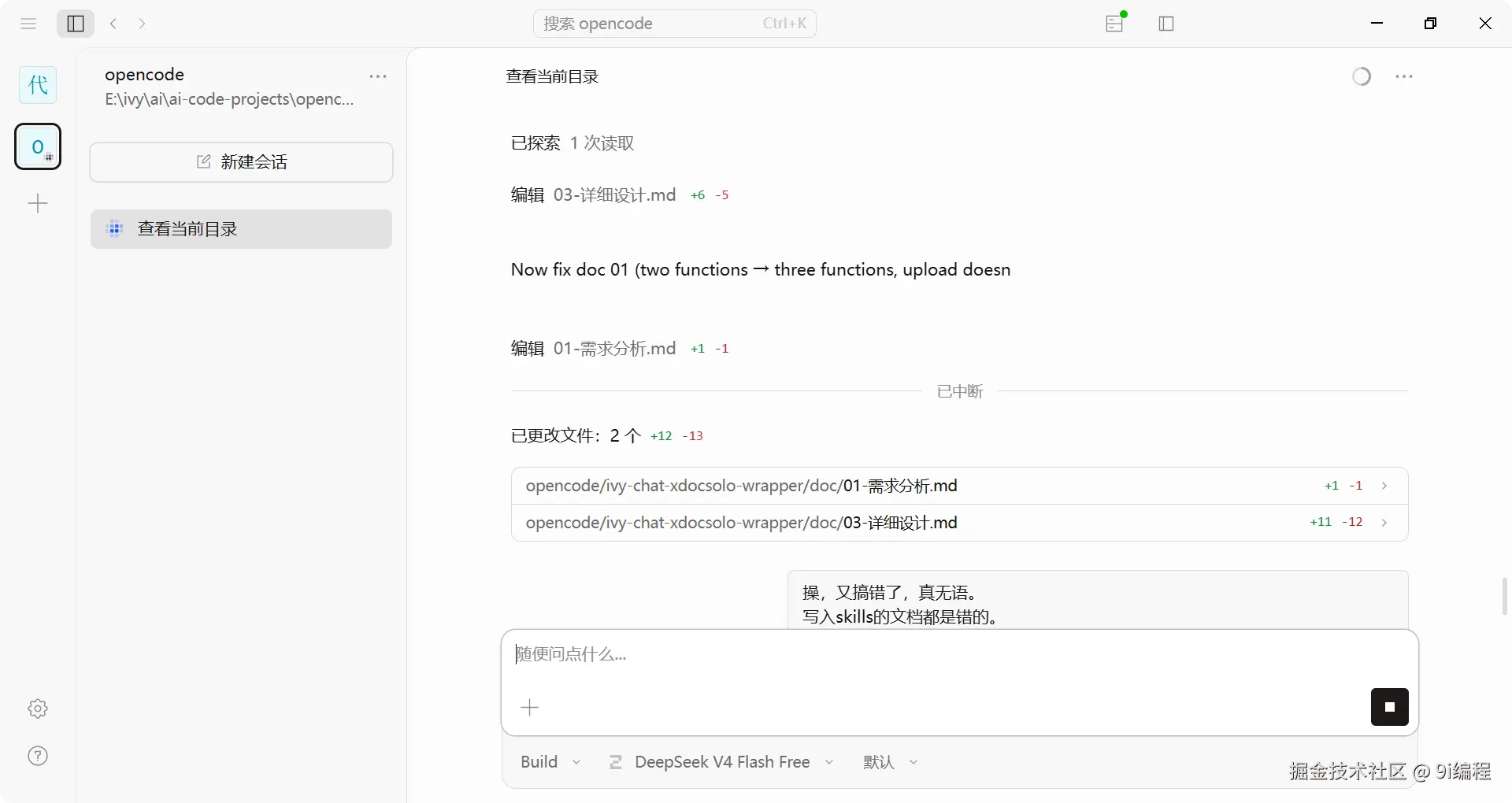Add a new project with plus icon
Image resolution: width=1512 pixels, height=803 pixels.
(x=38, y=204)
